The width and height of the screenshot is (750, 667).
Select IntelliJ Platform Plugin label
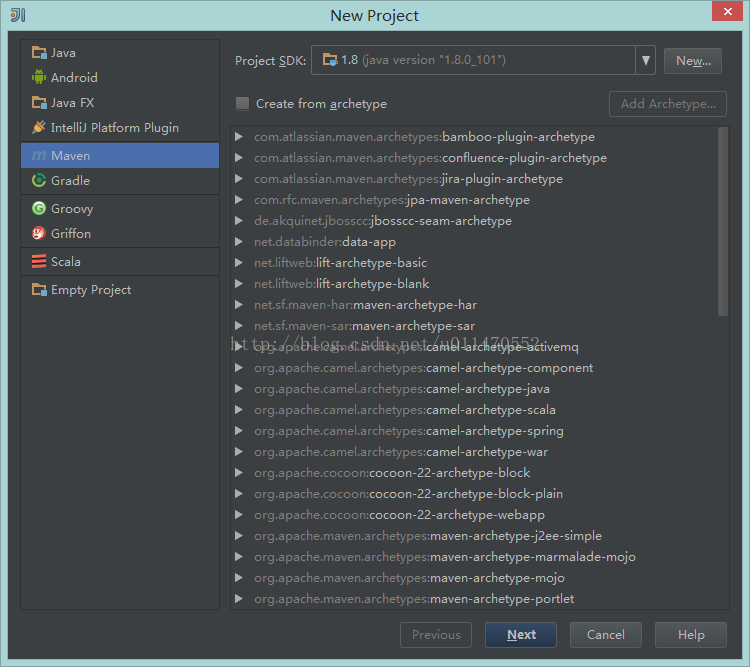pos(115,128)
